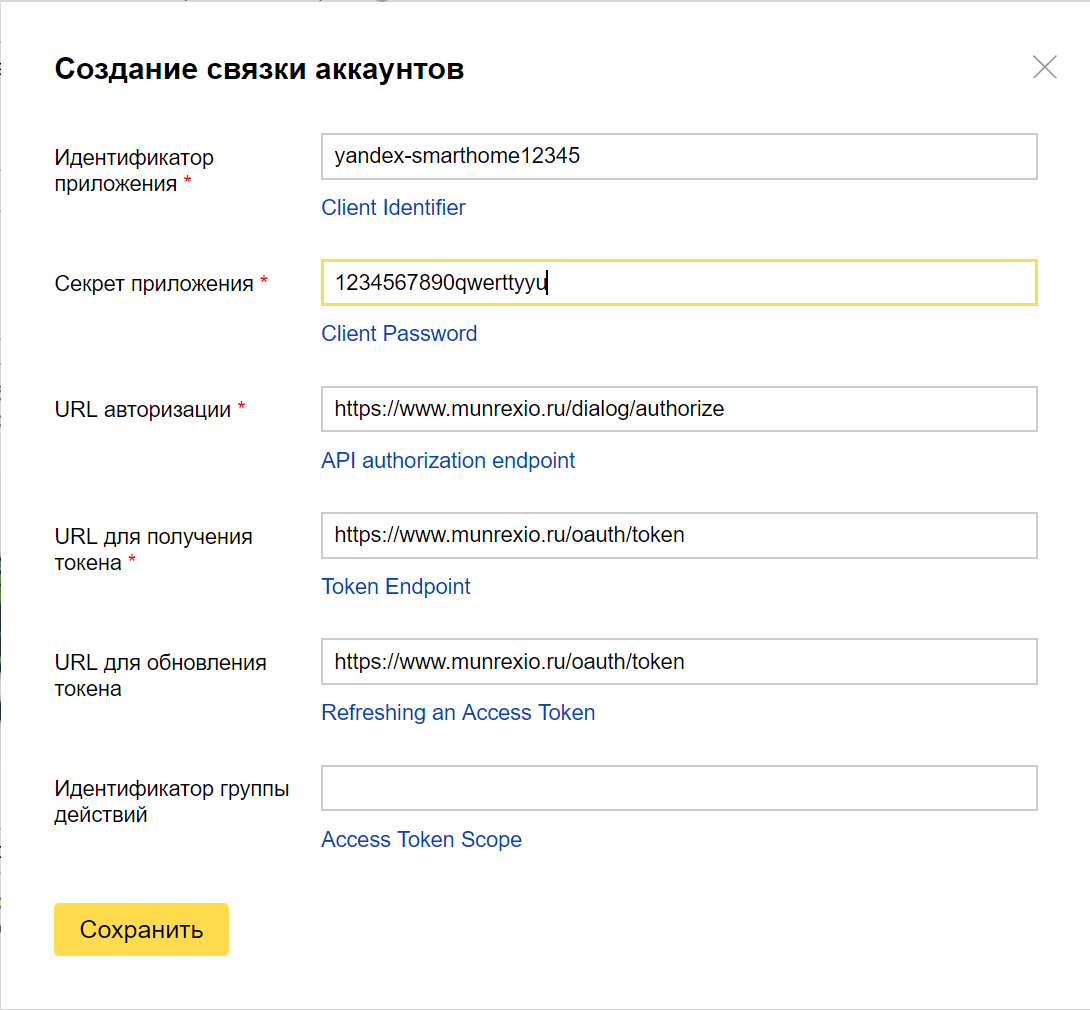Open the Client Identifier help link
The image size is (1090, 1010).
point(393,208)
